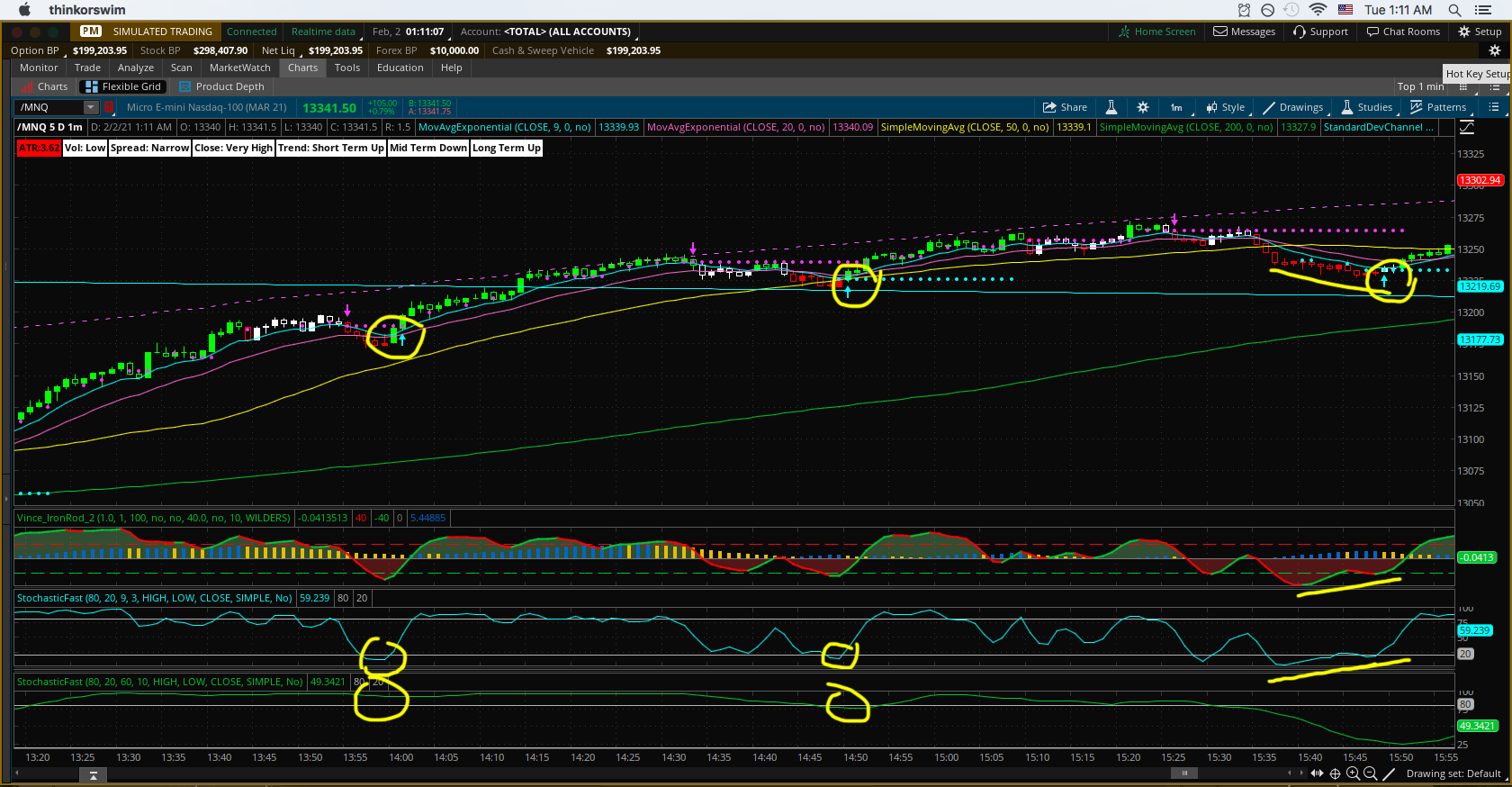Viewport: 1512px width, 787px height.
Task: Click the Patterns button in chart toolbar
Action: [1437, 107]
